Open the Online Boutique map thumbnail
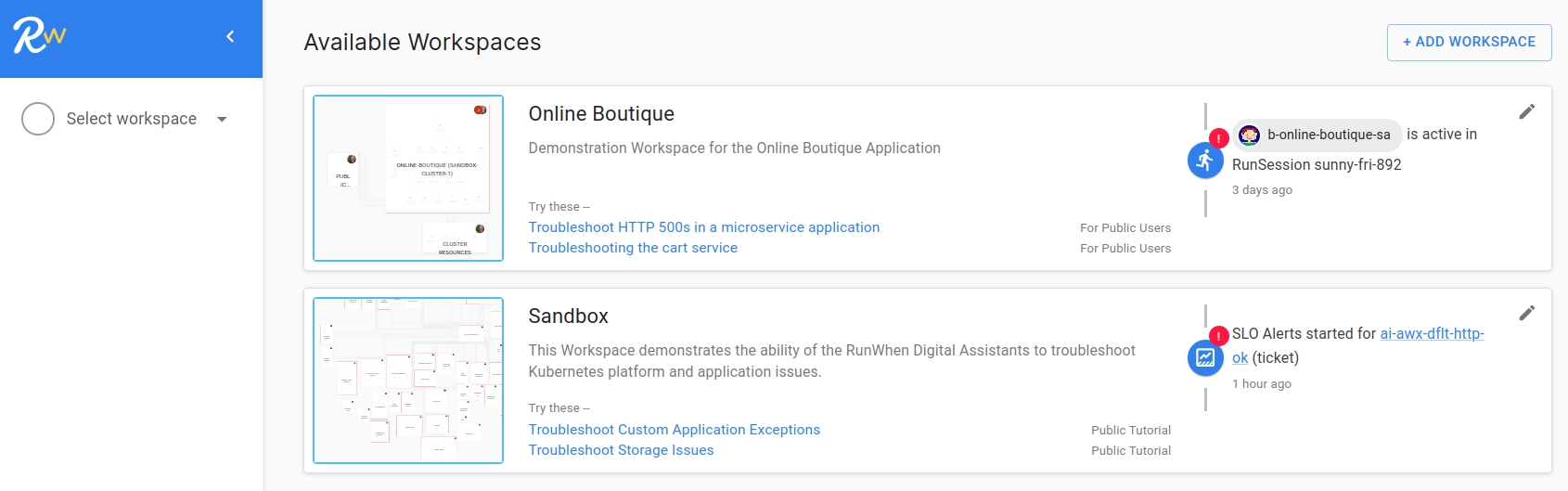 [408, 178]
